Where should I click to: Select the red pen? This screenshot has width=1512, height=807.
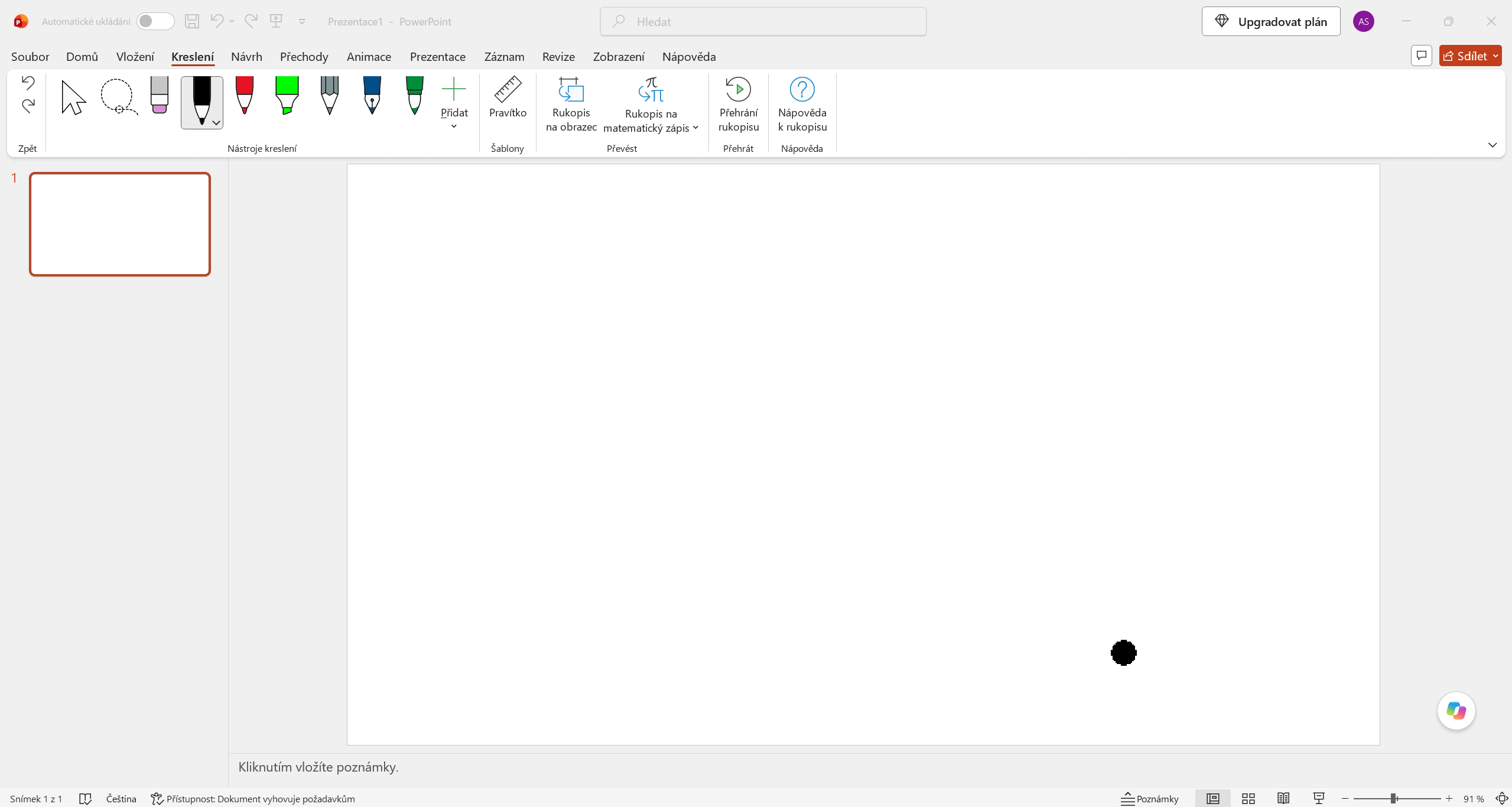click(x=245, y=95)
